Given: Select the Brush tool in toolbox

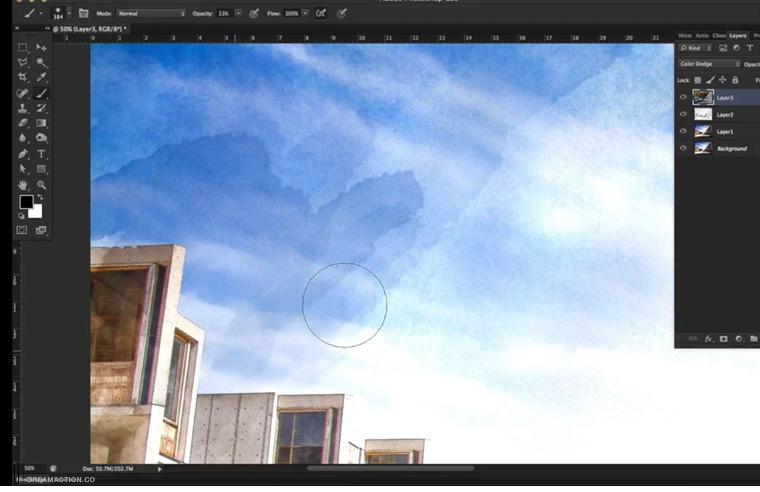Looking at the screenshot, I should tap(41, 93).
